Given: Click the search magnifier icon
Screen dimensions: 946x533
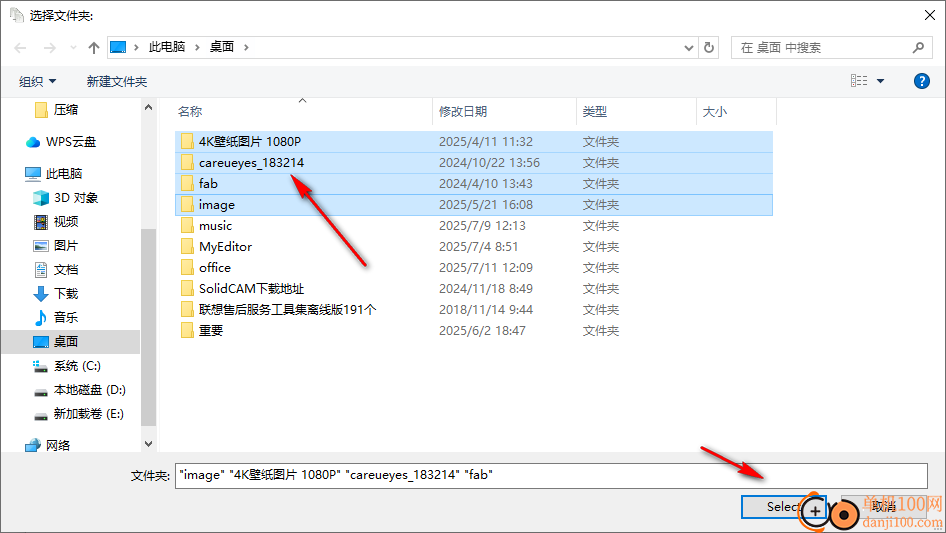Looking at the screenshot, I should tap(918, 47).
